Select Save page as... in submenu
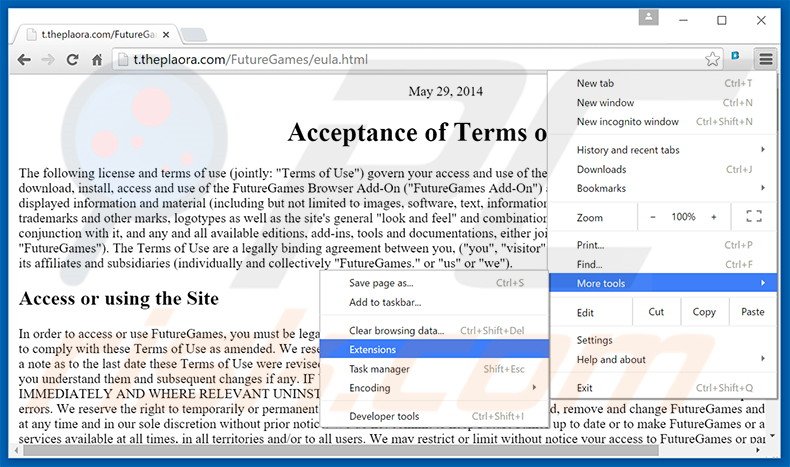This screenshot has width=790, height=467. (434, 283)
